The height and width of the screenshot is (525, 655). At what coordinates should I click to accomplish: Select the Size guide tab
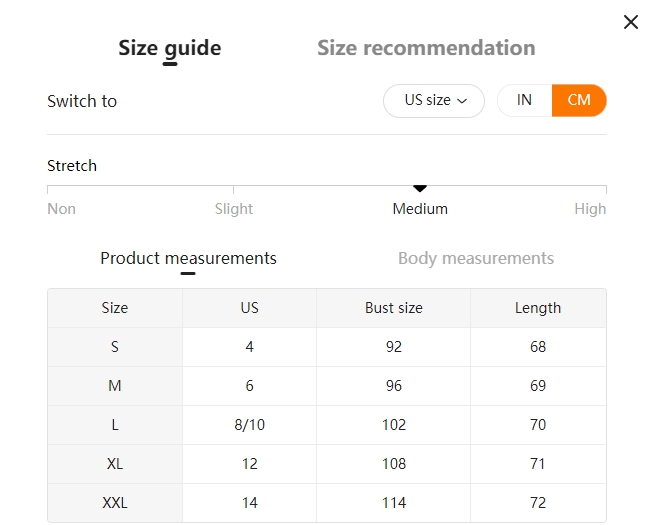coord(170,48)
